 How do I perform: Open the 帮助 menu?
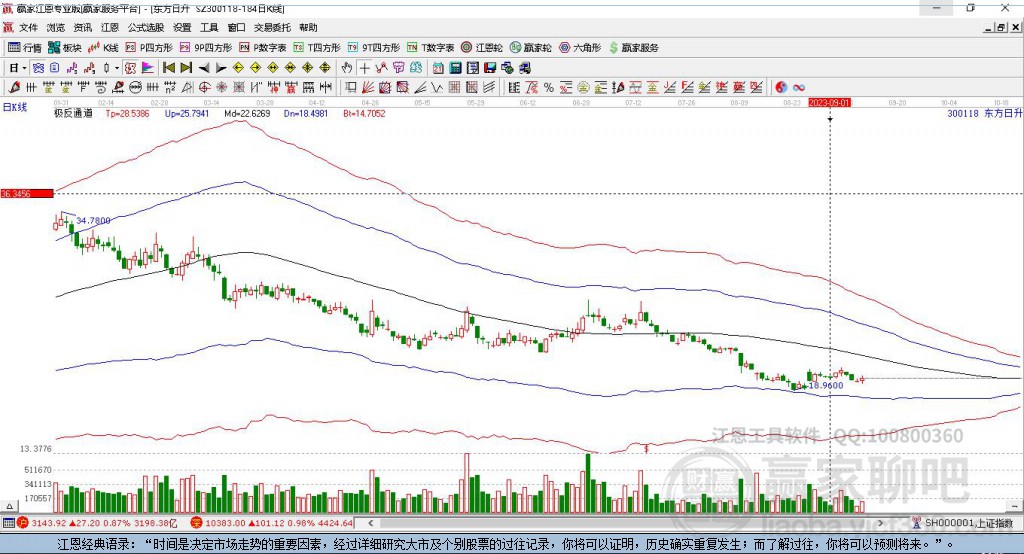click(x=308, y=27)
